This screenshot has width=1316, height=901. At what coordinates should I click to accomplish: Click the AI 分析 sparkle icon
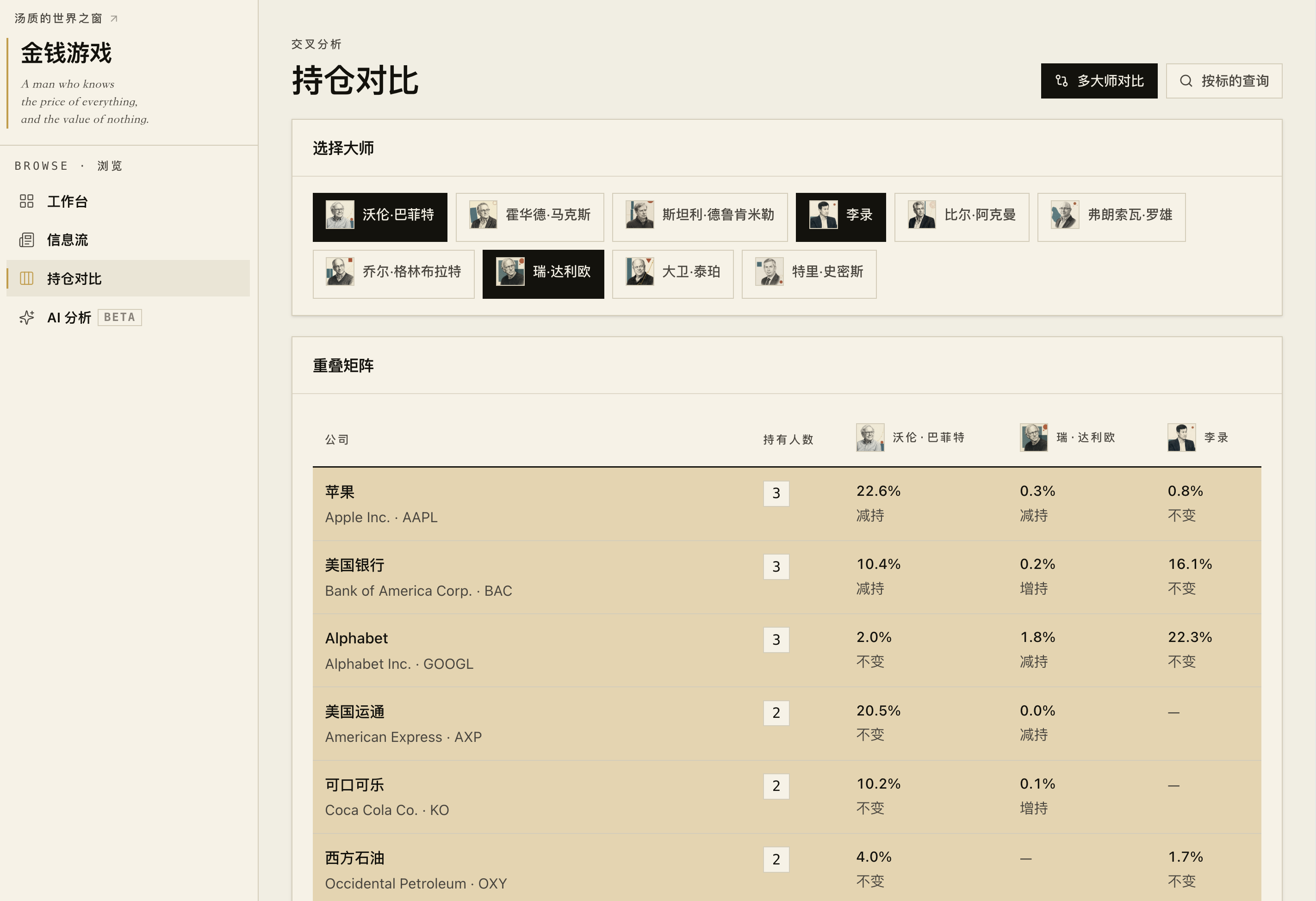[27, 317]
